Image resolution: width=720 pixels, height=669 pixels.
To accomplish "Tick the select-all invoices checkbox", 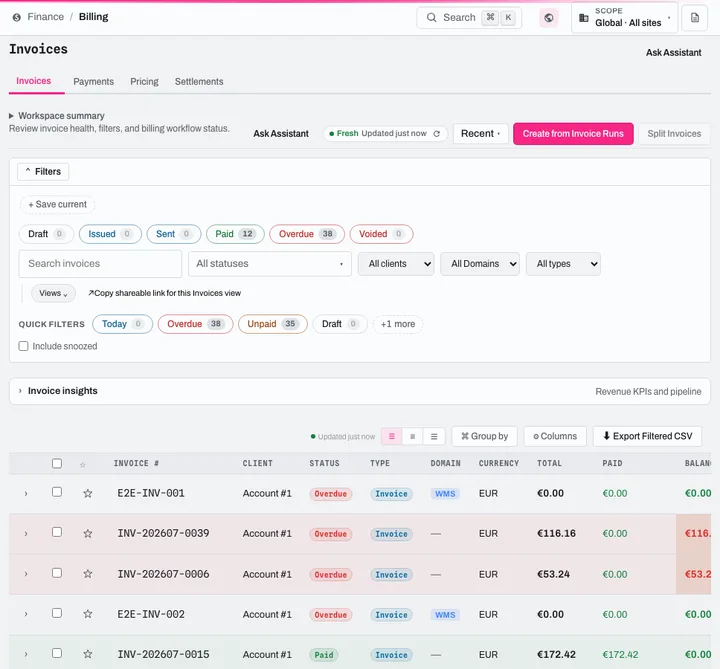I will pos(57,463).
